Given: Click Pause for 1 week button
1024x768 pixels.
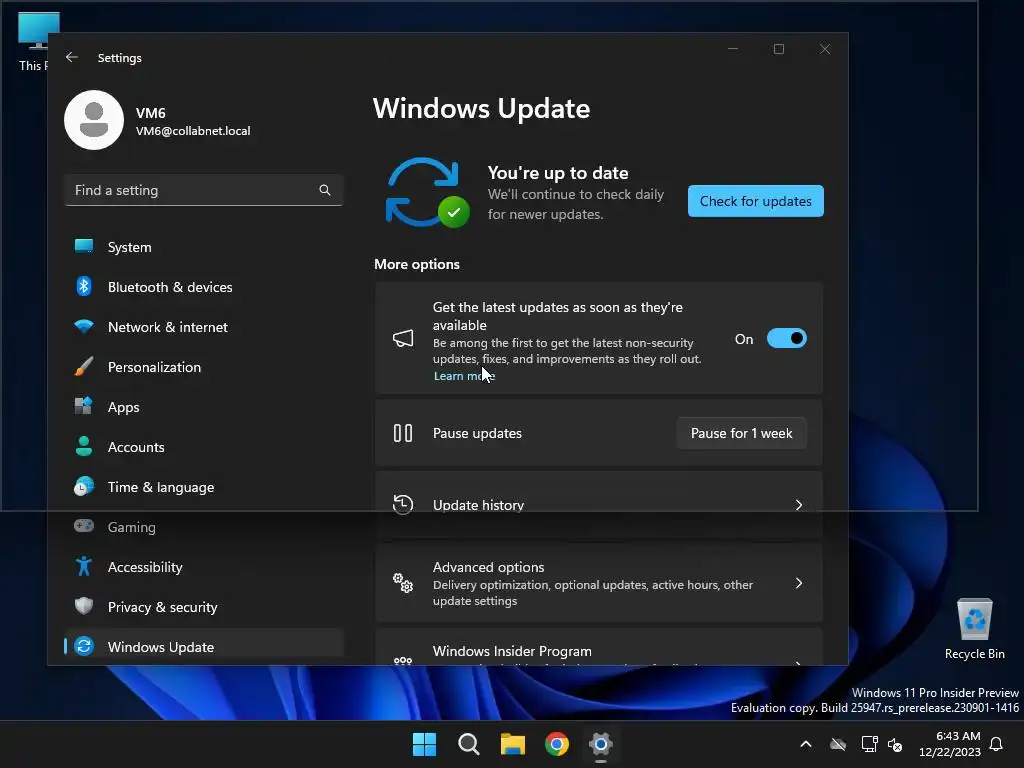Looking at the screenshot, I should click(x=741, y=433).
